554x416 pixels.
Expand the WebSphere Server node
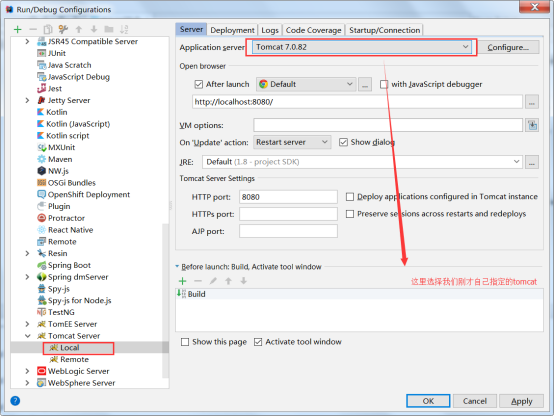(27, 383)
